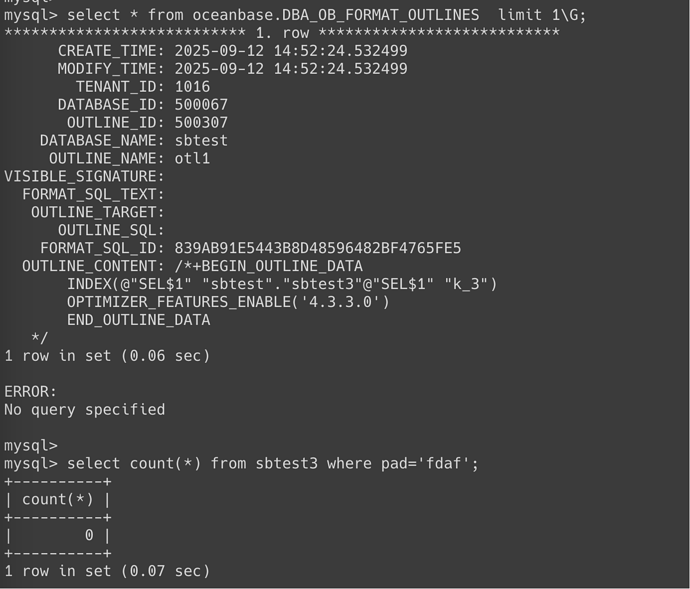Click the ERROR: message line
This screenshot has width=690, height=589.
click(x=30, y=392)
